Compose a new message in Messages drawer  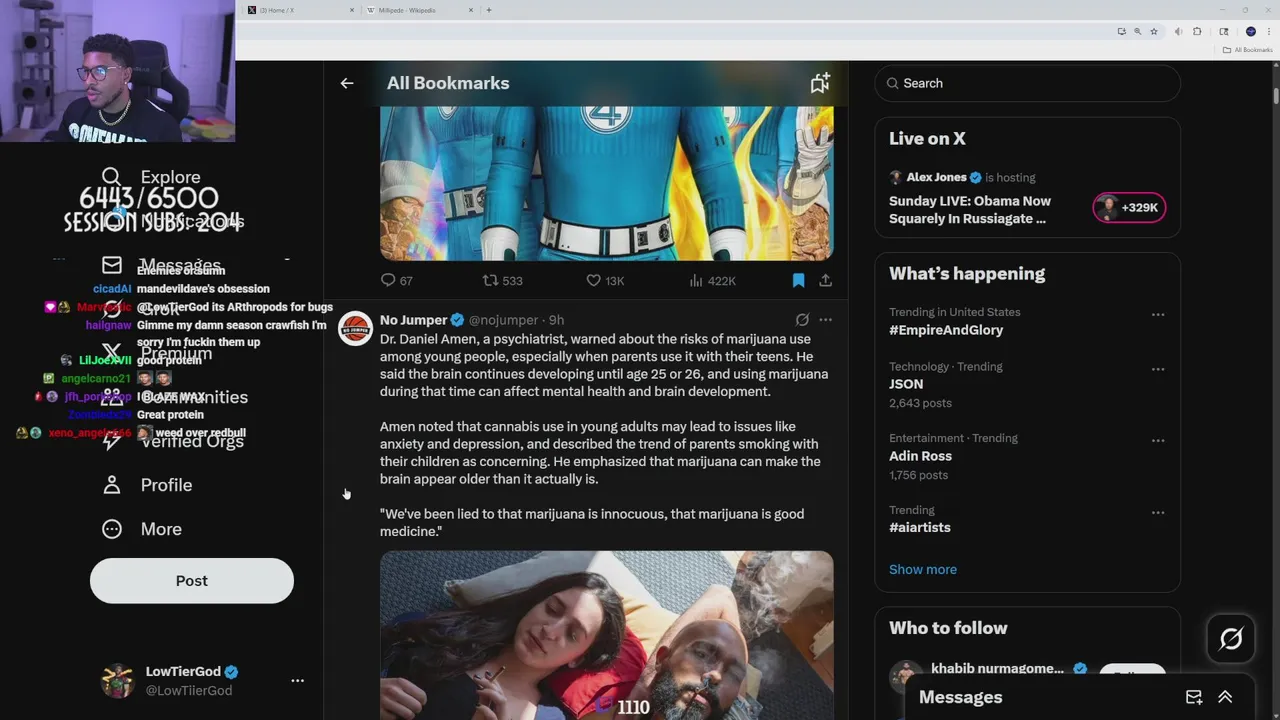(1194, 697)
